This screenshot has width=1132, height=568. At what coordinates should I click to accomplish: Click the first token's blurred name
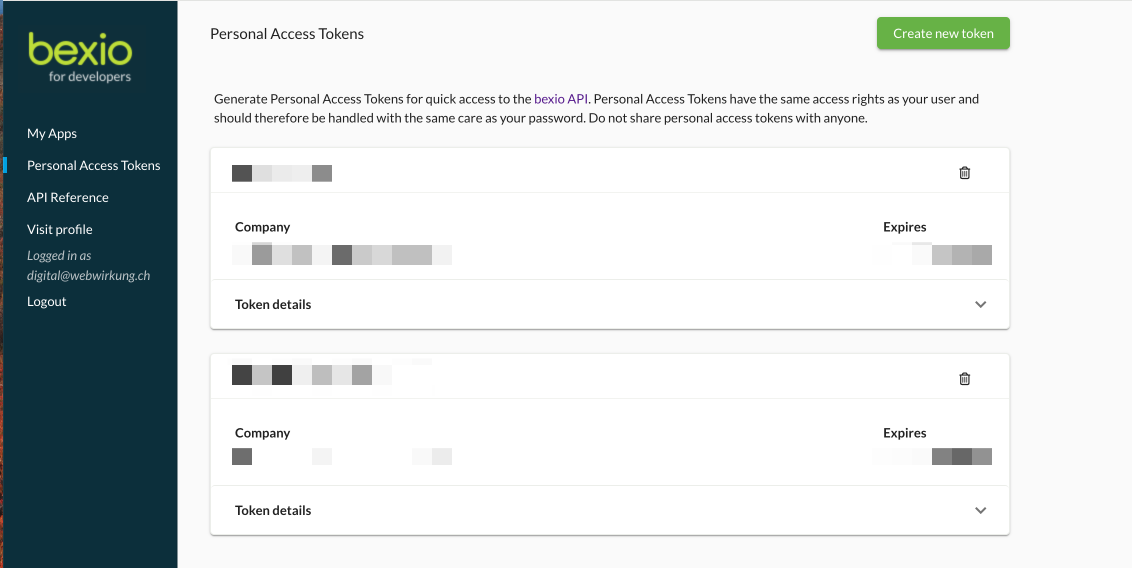tap(282, 173)
